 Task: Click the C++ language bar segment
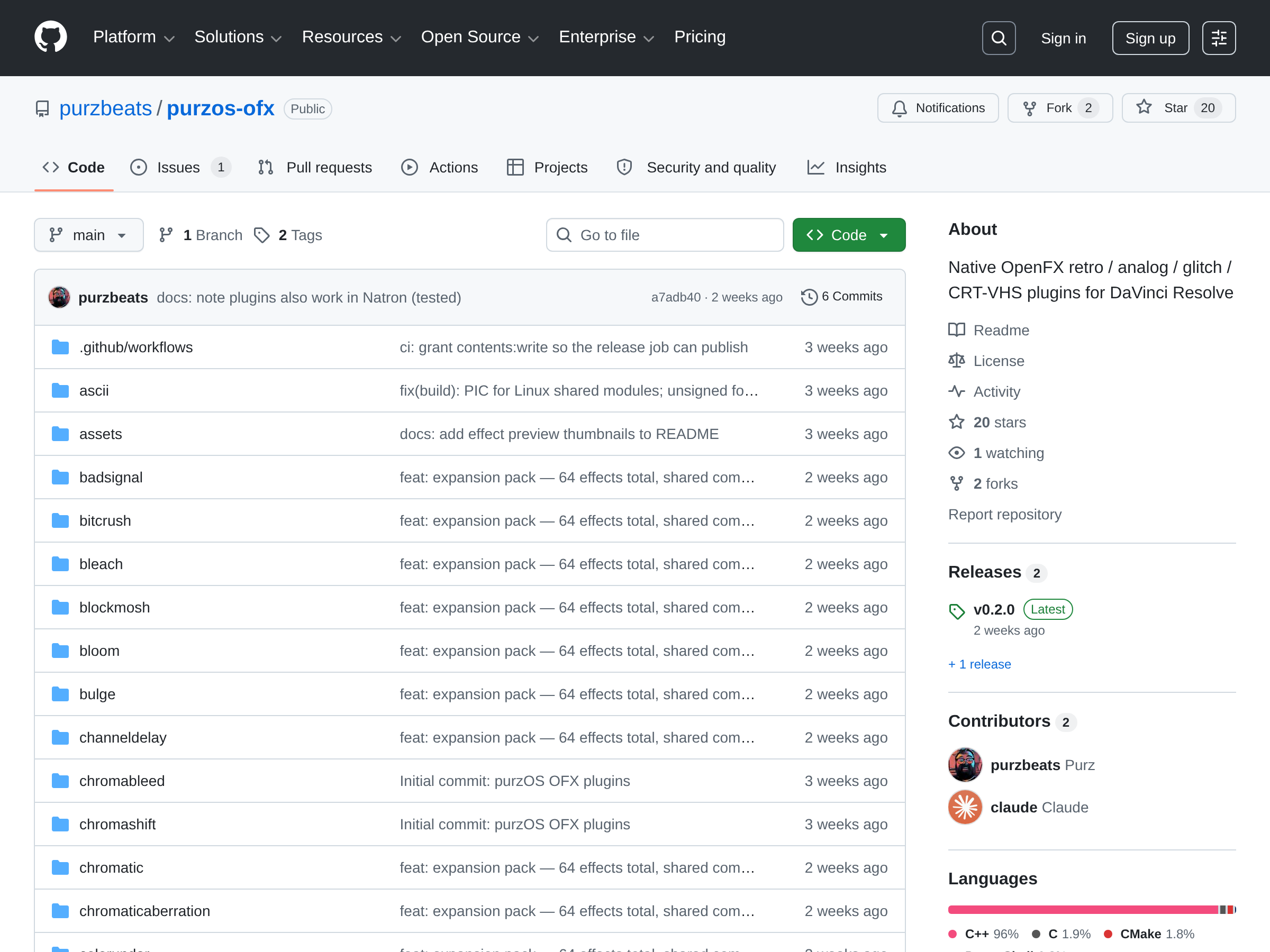(1082, 910)
